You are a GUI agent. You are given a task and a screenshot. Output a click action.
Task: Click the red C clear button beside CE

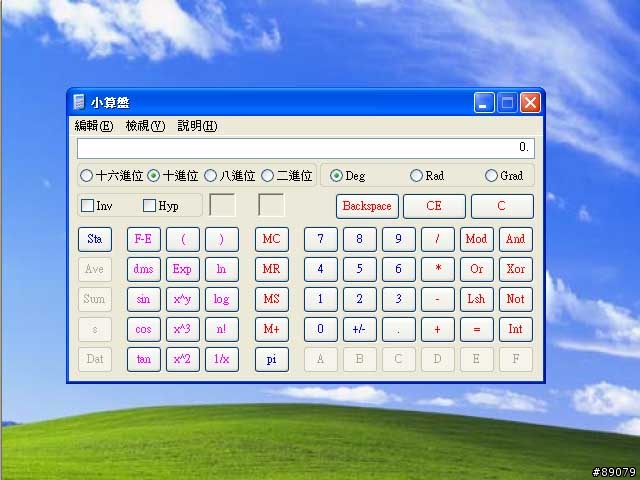[x=502, y=206]
